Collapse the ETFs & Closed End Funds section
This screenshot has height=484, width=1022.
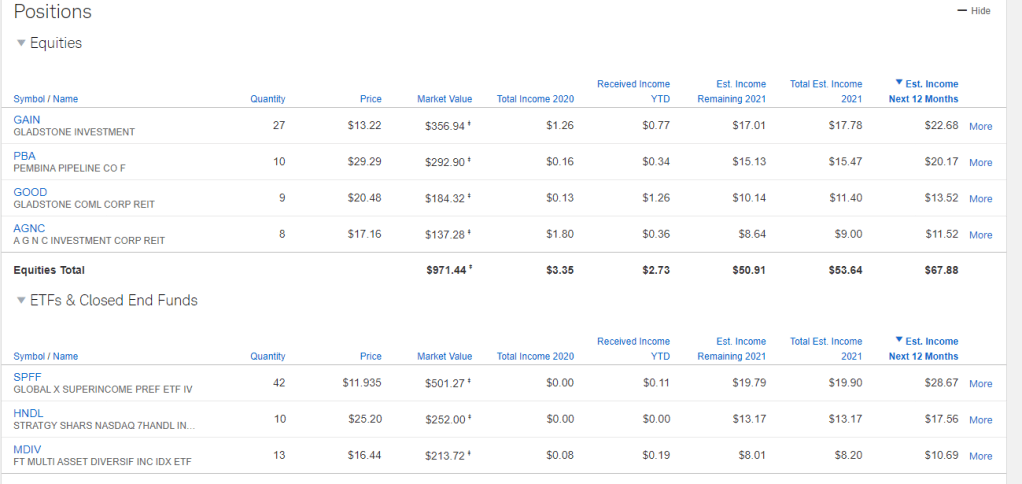pos(22,301)
